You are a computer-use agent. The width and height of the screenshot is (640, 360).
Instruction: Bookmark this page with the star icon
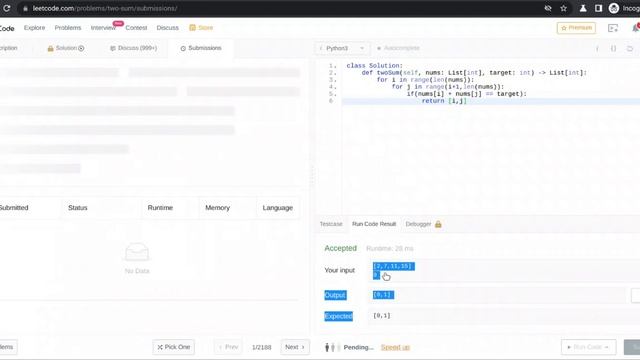(x=563, y=8)
